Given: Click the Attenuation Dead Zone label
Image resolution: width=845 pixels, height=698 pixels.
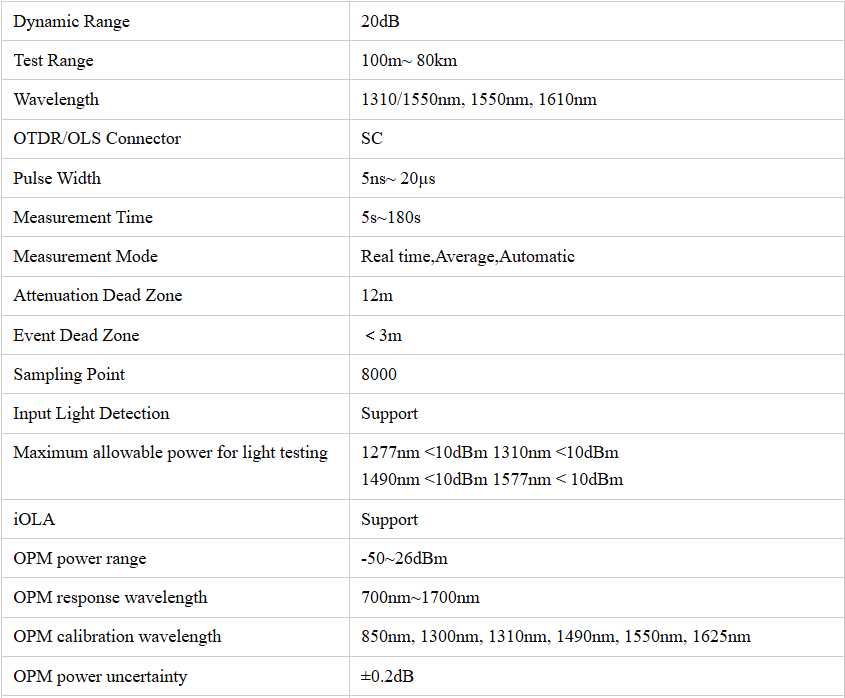Looking at the screenshot, I should [x=98, y=295].
